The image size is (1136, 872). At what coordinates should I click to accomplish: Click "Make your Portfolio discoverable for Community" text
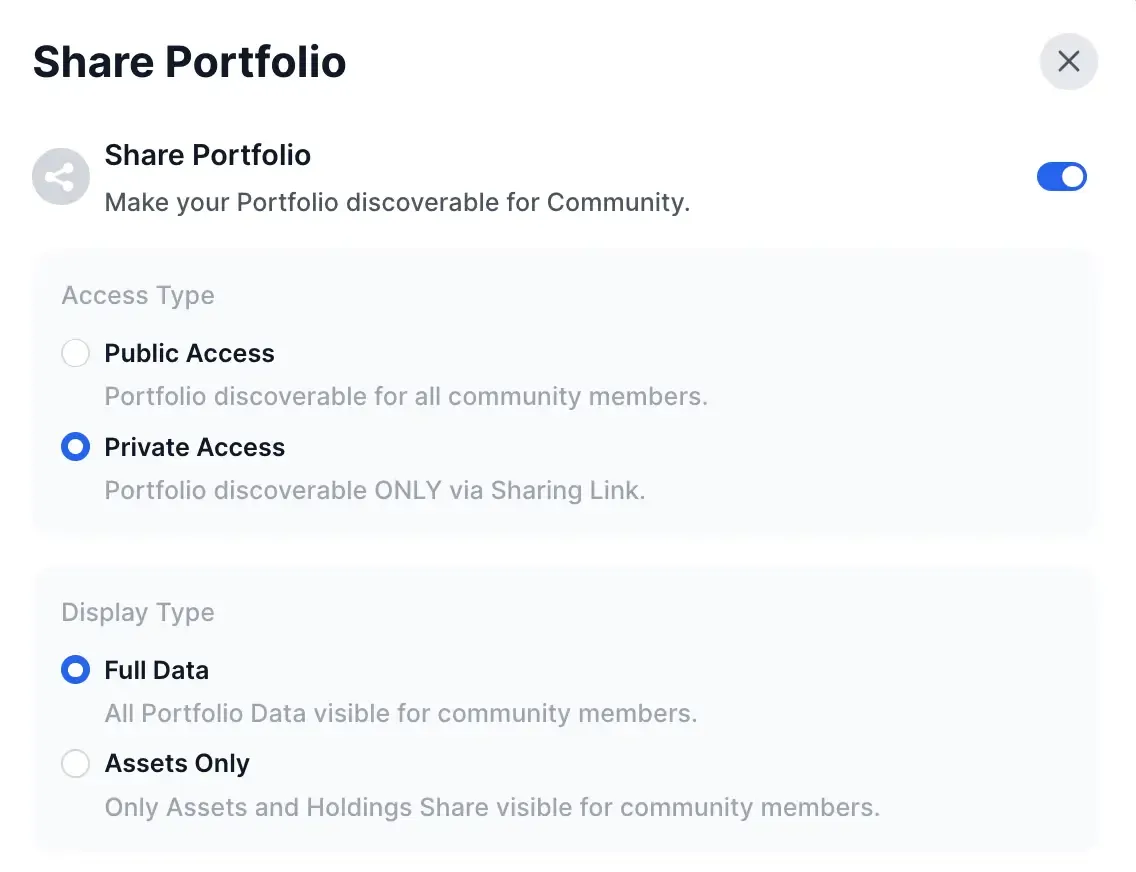pyautogui.click(x=397, y=203)
